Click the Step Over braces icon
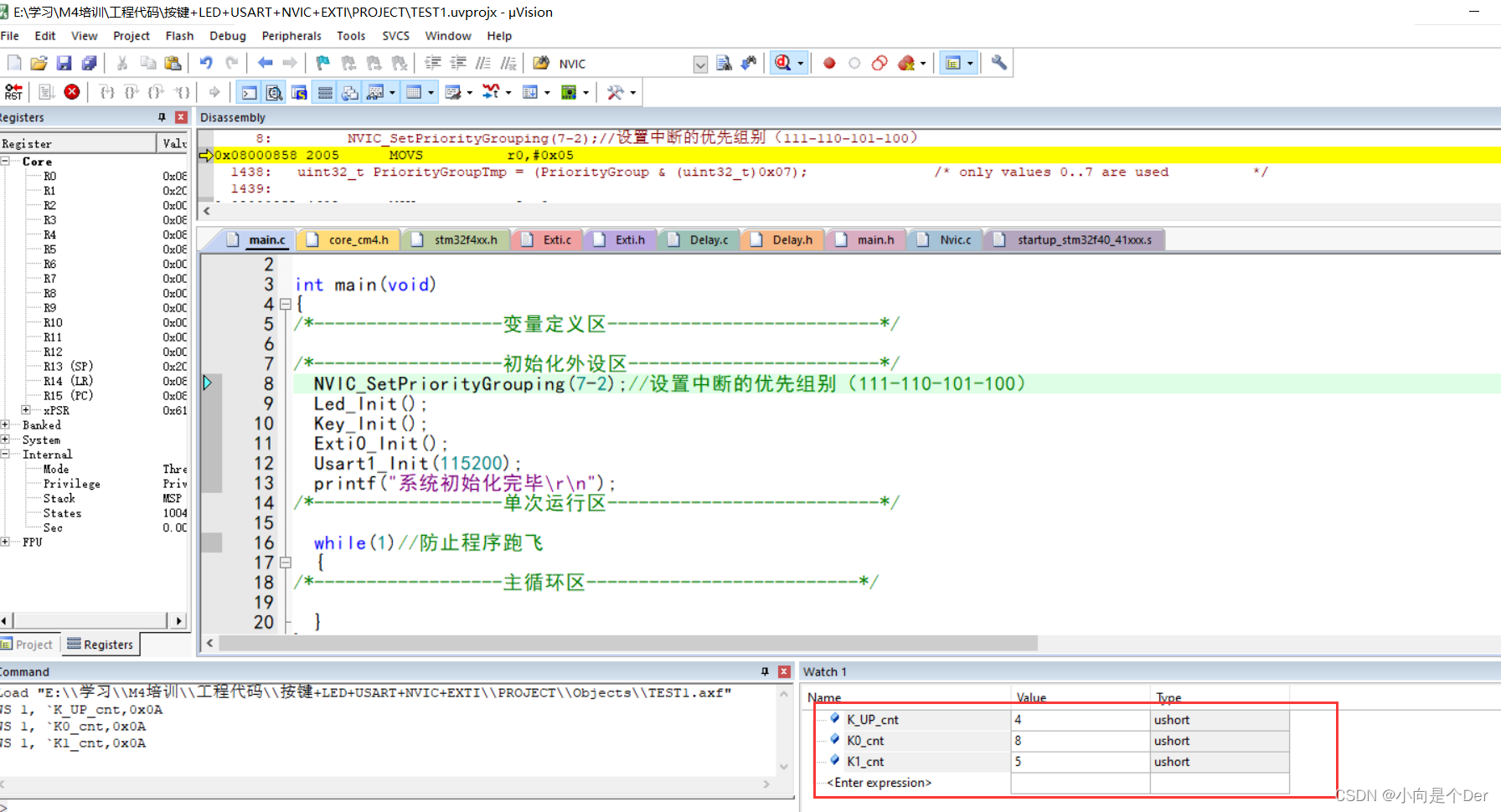 [132, 92]
